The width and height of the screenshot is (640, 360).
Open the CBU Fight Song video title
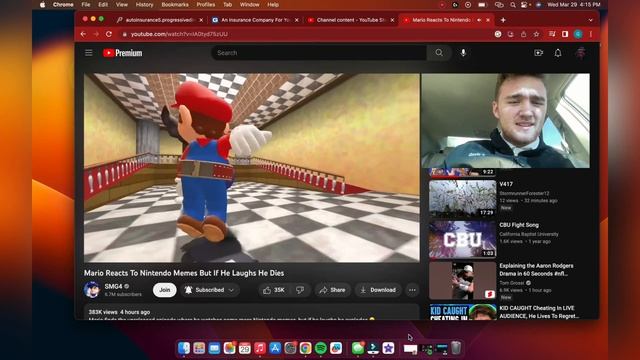tap(519, 225)
